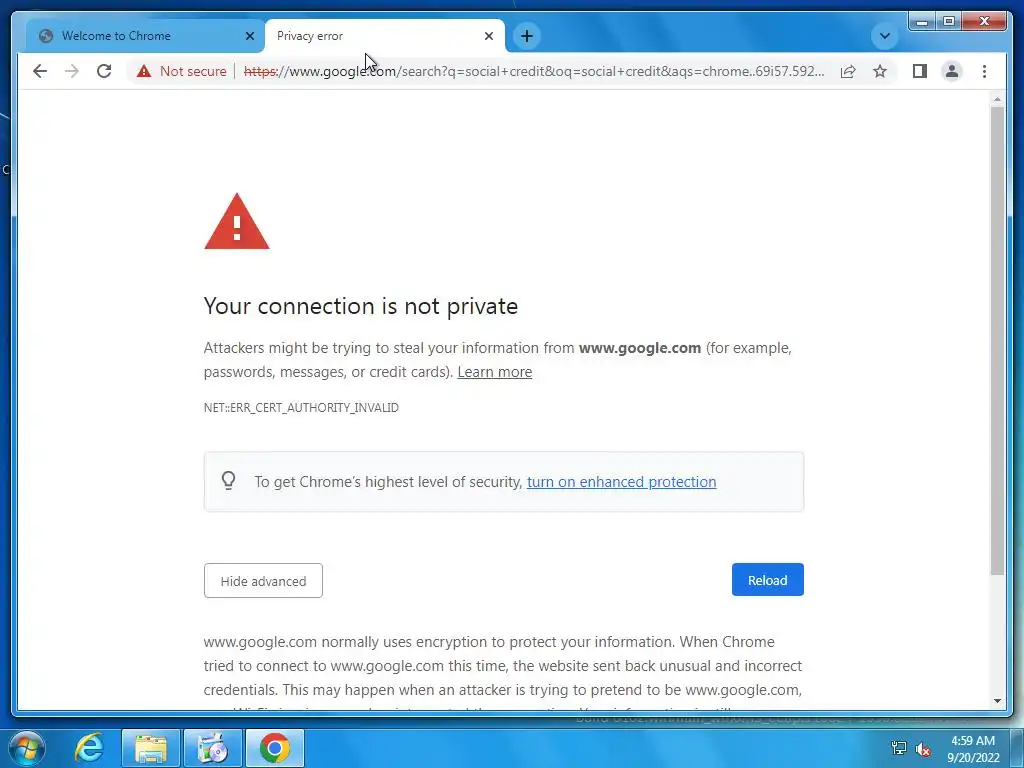This screenshot has height=768, width=1024.
Task: Expand the tab search chevron
Action: (884, 36)
